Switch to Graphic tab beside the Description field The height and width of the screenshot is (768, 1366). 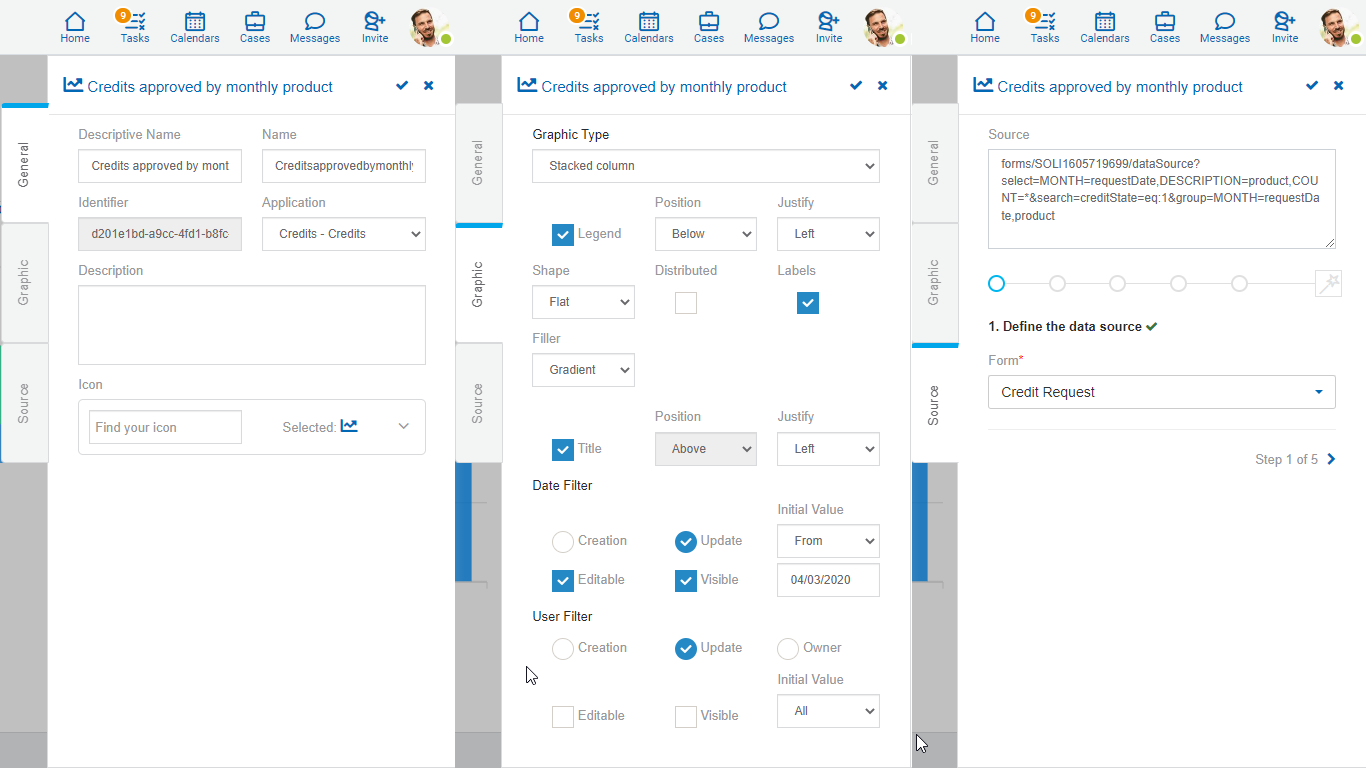24,283
